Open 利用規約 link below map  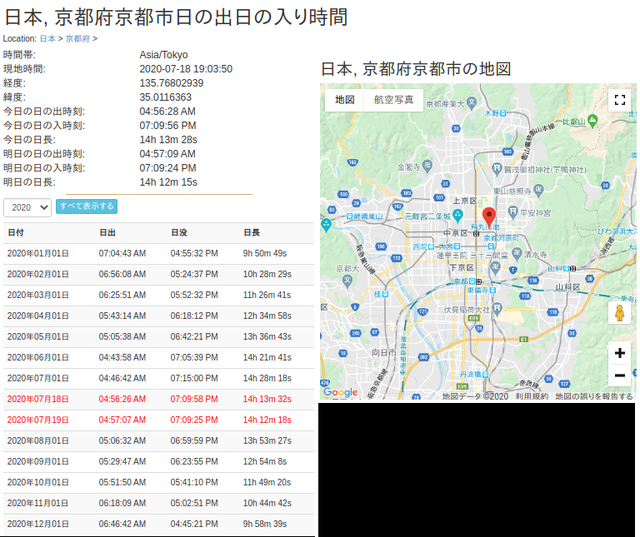pos(531,396)
